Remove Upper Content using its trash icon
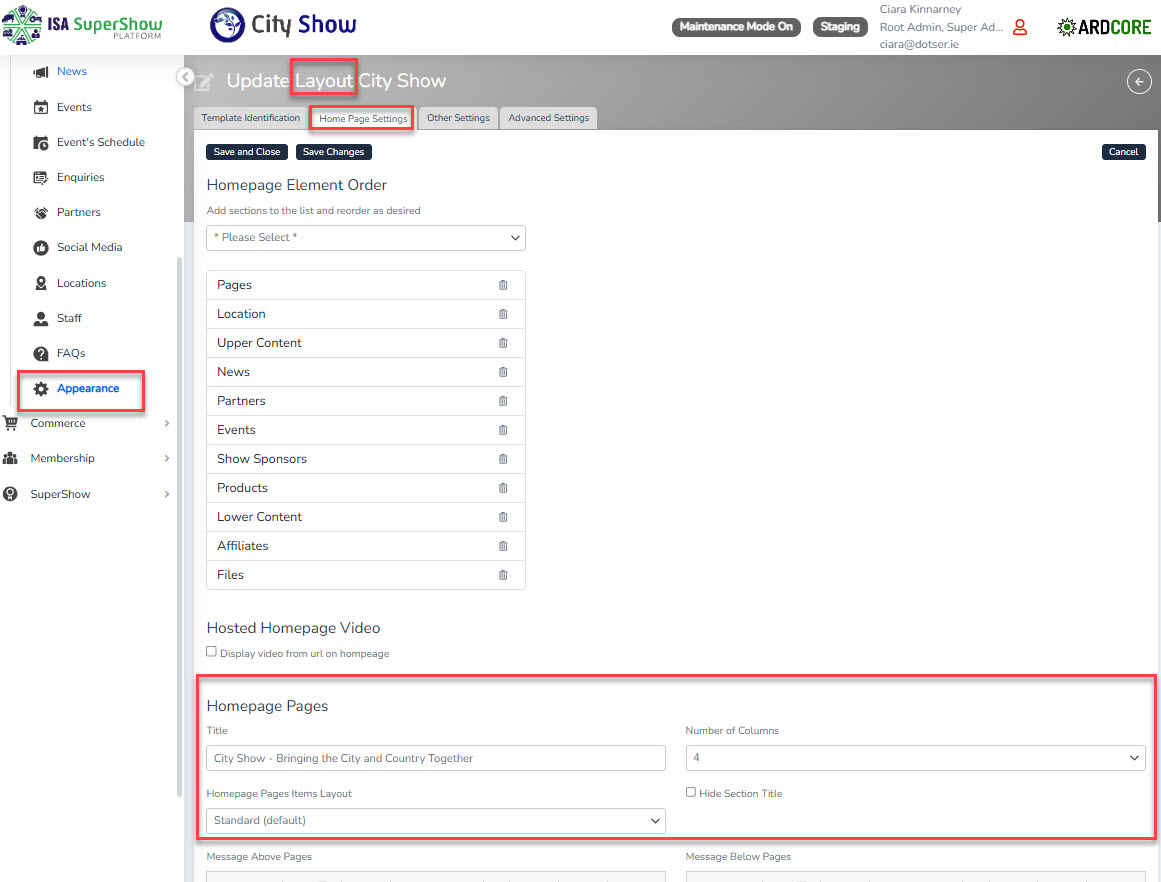1161x882 pixels. pyautogui.click(x=503, y=343)
